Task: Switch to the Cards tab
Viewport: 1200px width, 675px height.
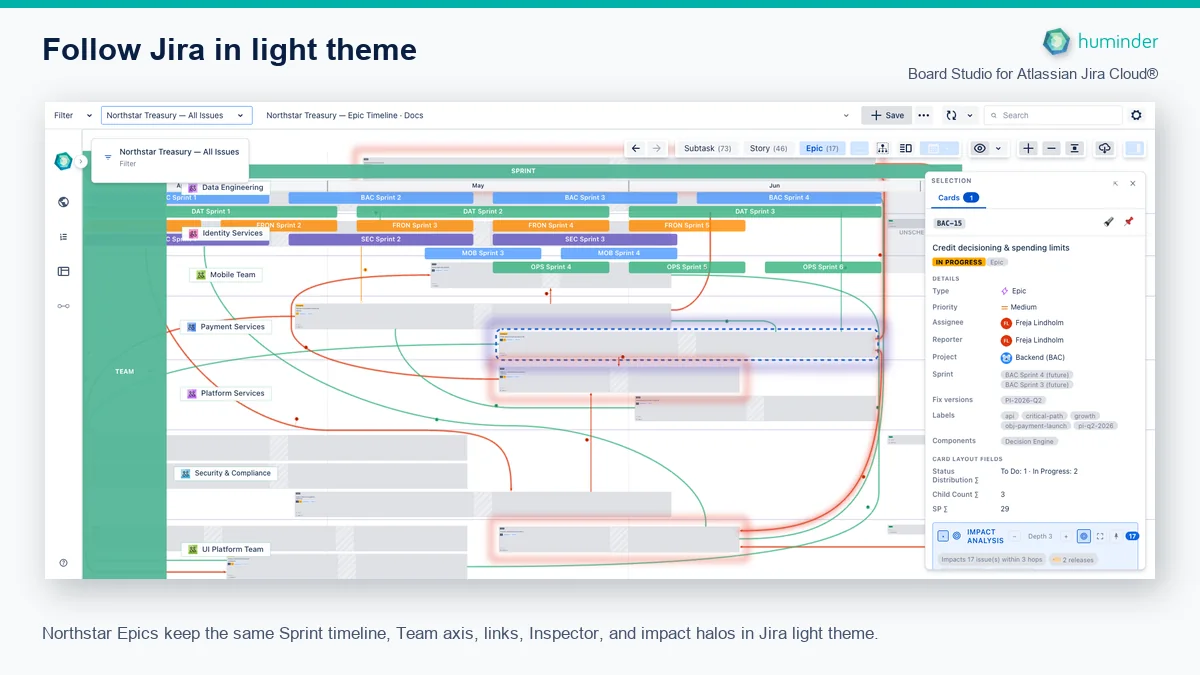Action: pyautogui.click(x=957, y=198)
